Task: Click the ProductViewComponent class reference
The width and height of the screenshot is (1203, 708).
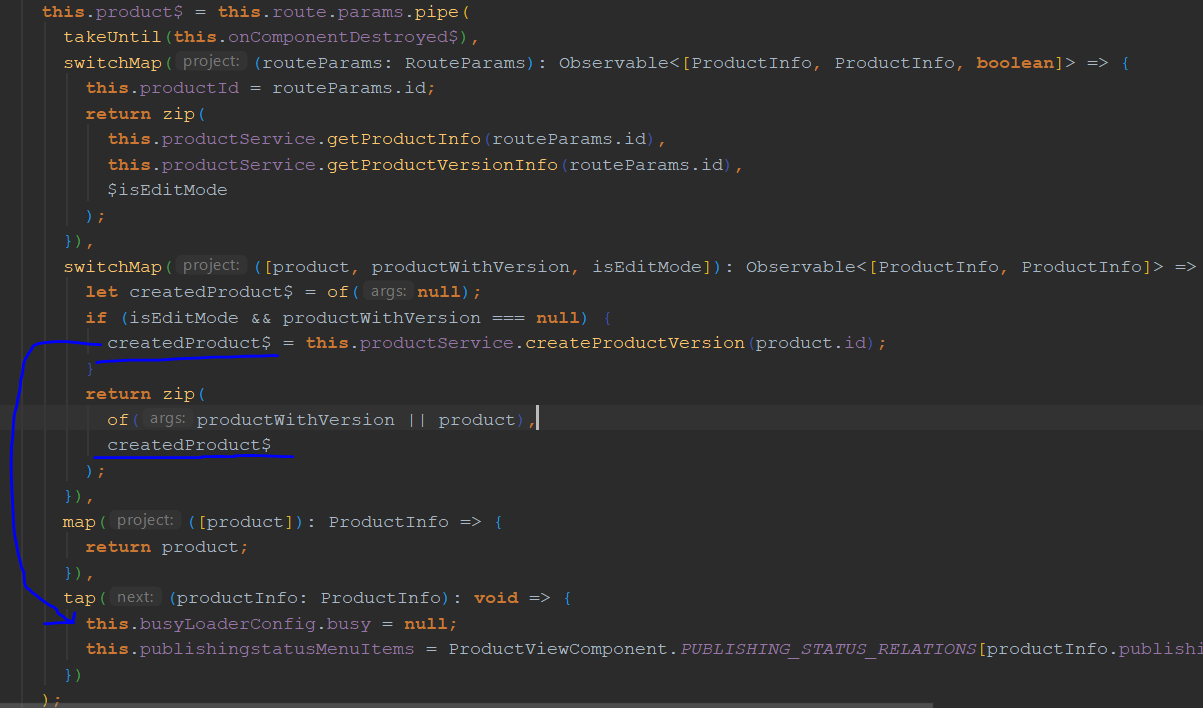Action: (x=558, y=649)
